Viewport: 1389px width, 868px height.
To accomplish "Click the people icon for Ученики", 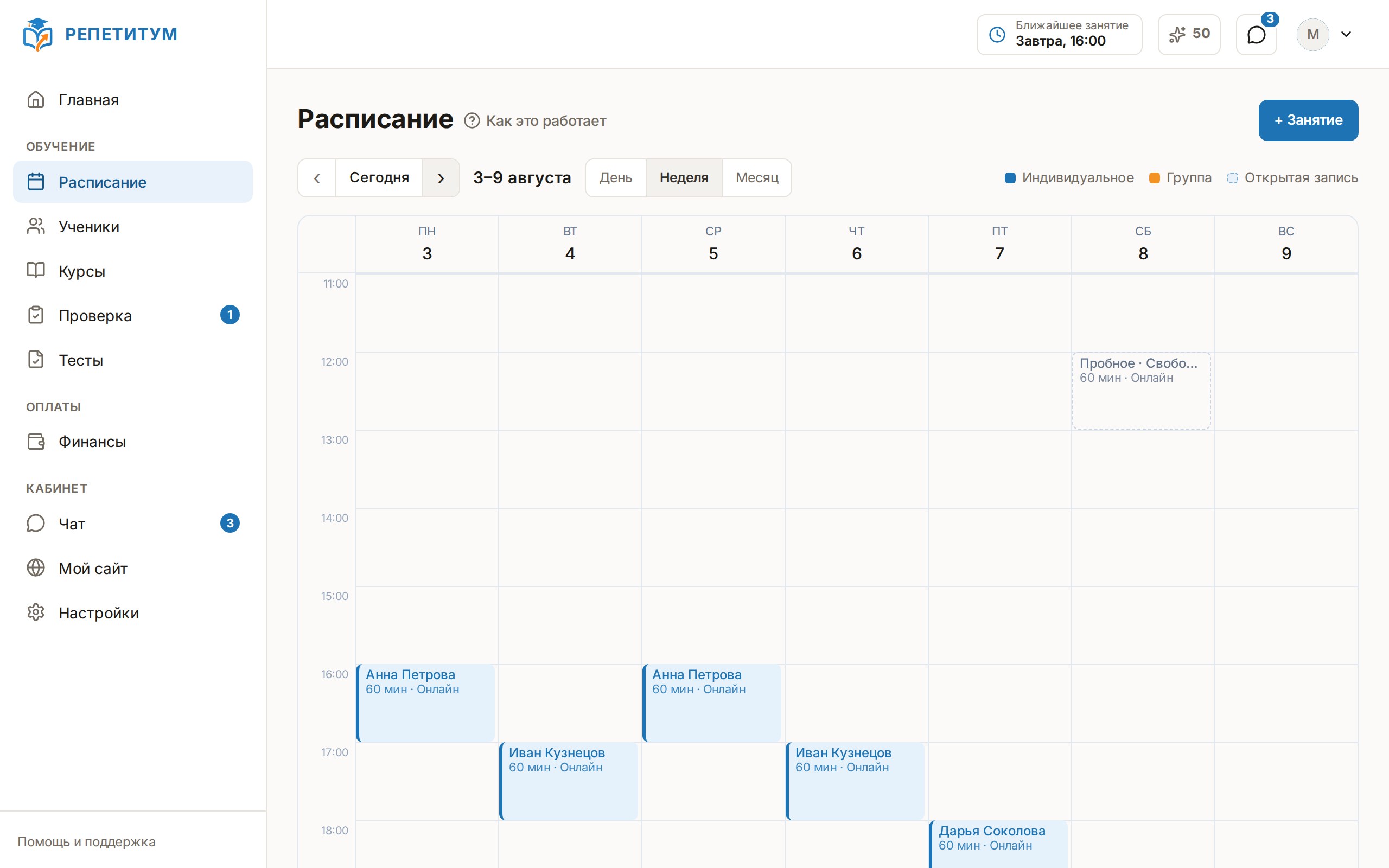I will pyautogui.click(x=36, y=226).
